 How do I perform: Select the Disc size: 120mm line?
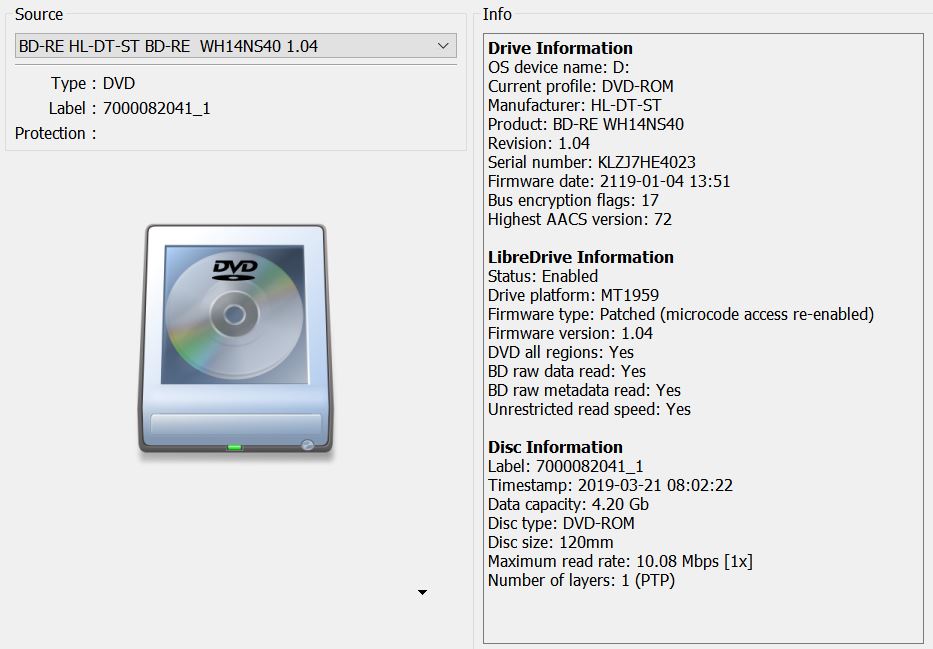click(x=550, y=543)
